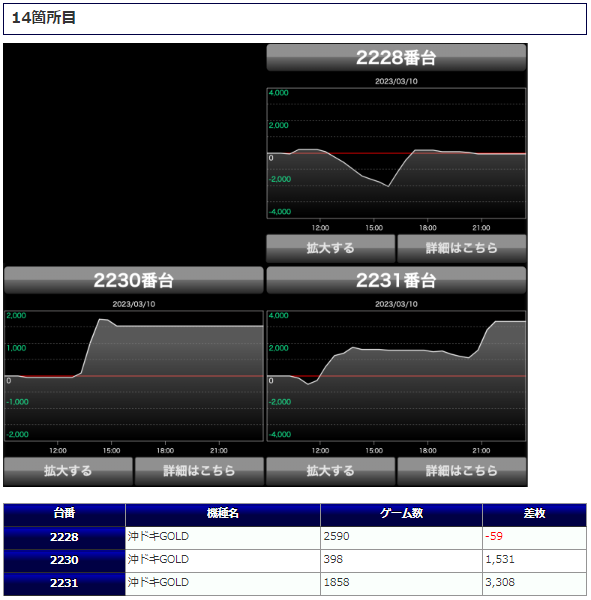Viewport: 591px width, 600px height.
Task: Open 詳細はこちら for machine 2230
Action: coord(199,471)
